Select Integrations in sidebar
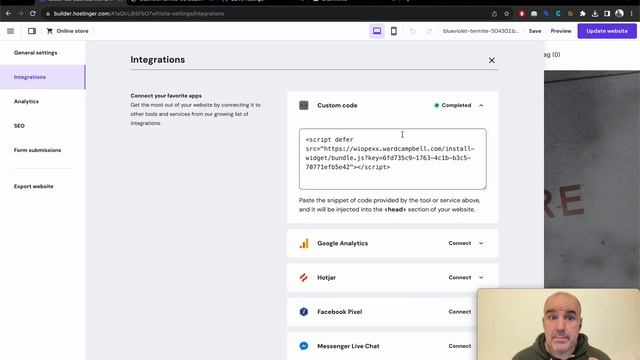 pos(42,77)
